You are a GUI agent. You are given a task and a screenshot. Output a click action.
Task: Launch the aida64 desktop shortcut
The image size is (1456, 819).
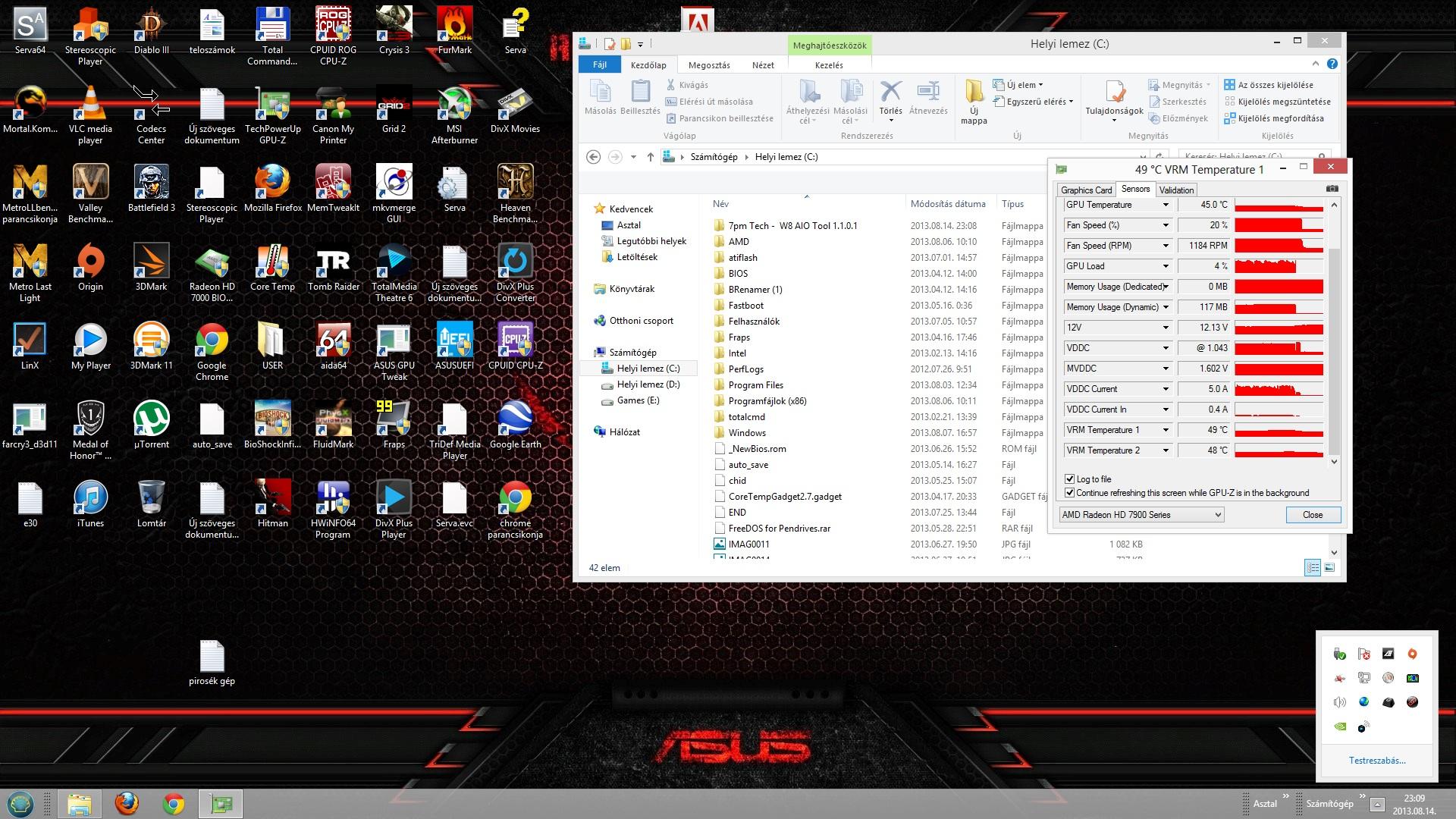click(x=333, y=347)
